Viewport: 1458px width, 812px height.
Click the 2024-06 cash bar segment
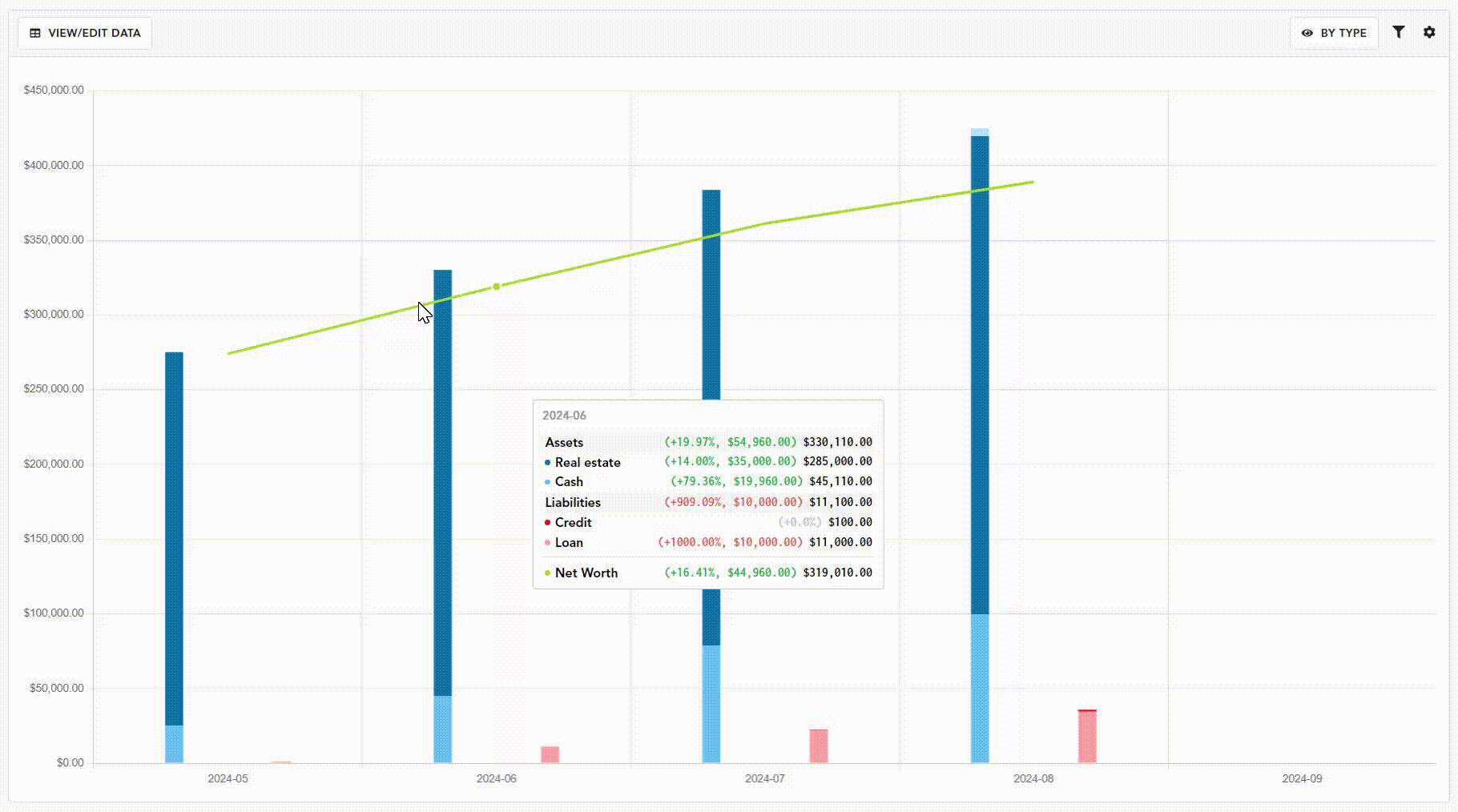tap(443, 729)
